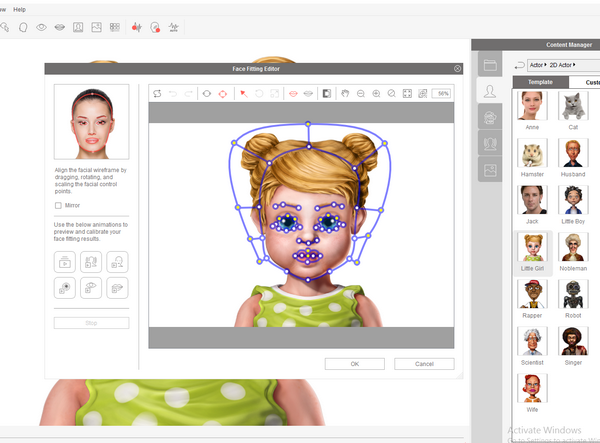Image resolution: width=600 pixels, height=443 pixels.
Task: Expand the 2D Actor breadcrumb arrow
Action: [x=574, y=65]
